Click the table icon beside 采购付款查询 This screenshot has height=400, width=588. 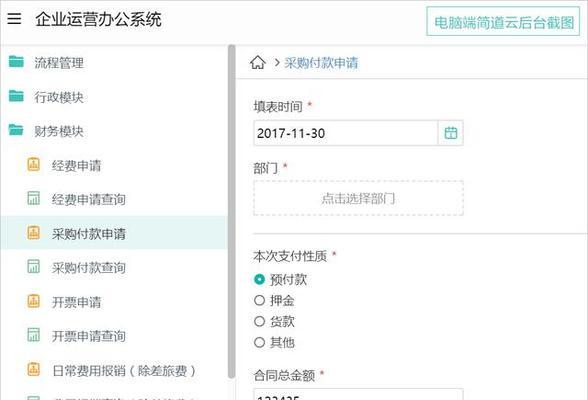[x=33, y=267]
